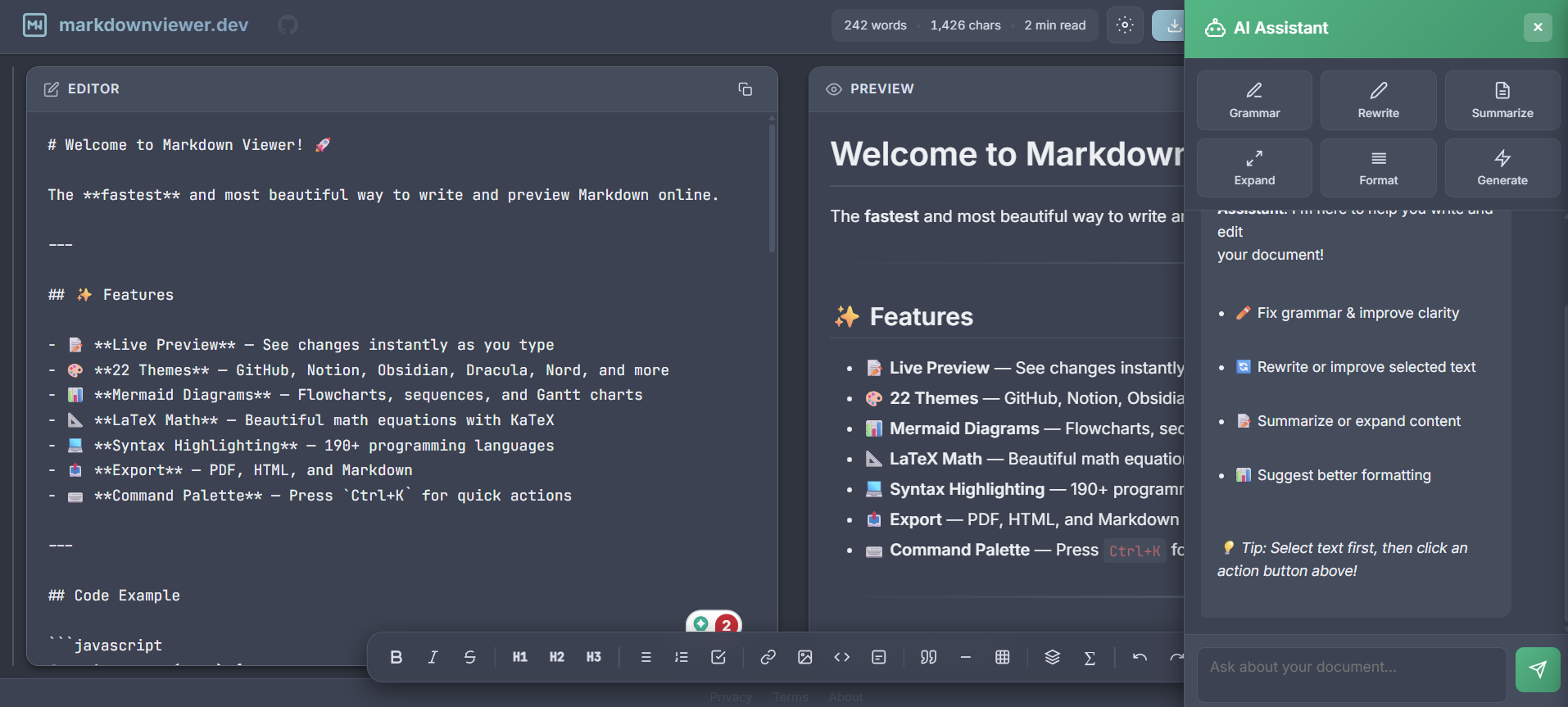Send the AI assistant message
Viewport: 1568px width, 707px height.
click(x=1538, y=669)
